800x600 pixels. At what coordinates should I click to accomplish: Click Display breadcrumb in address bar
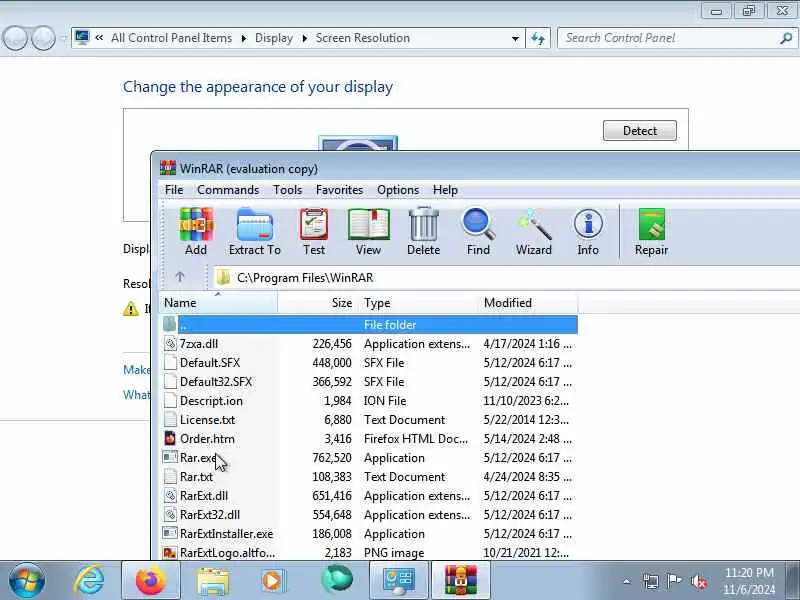[274, 38]
